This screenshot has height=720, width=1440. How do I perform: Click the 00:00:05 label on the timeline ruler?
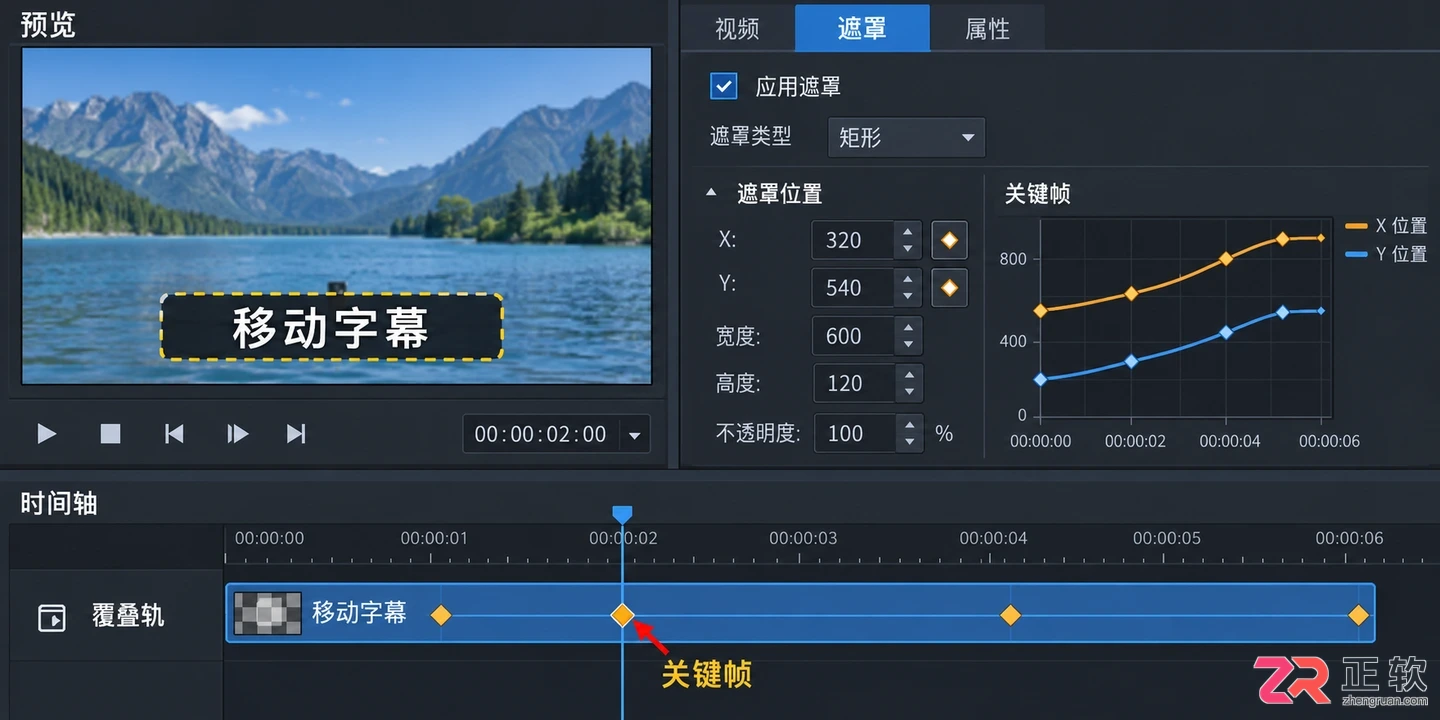[x=1167, y=538]
